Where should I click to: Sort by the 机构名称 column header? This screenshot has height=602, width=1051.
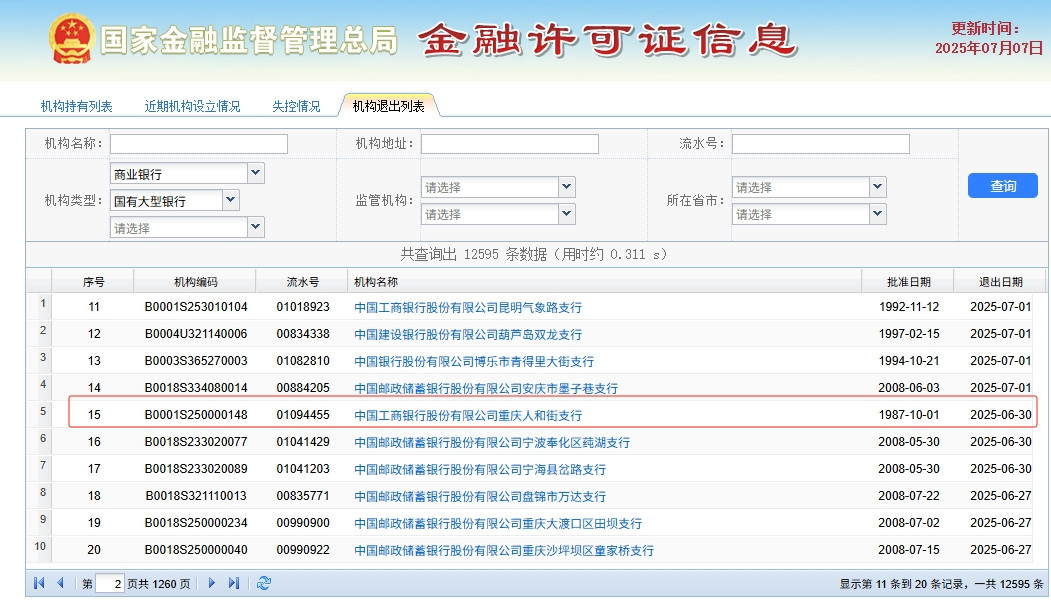[605, 282]
